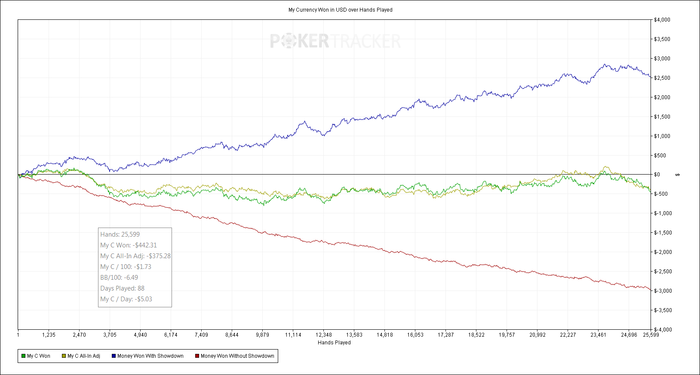This screenshot has height=375, width=700.
Task: Click the 19,757 hands x-axis label
Action: 507,335
